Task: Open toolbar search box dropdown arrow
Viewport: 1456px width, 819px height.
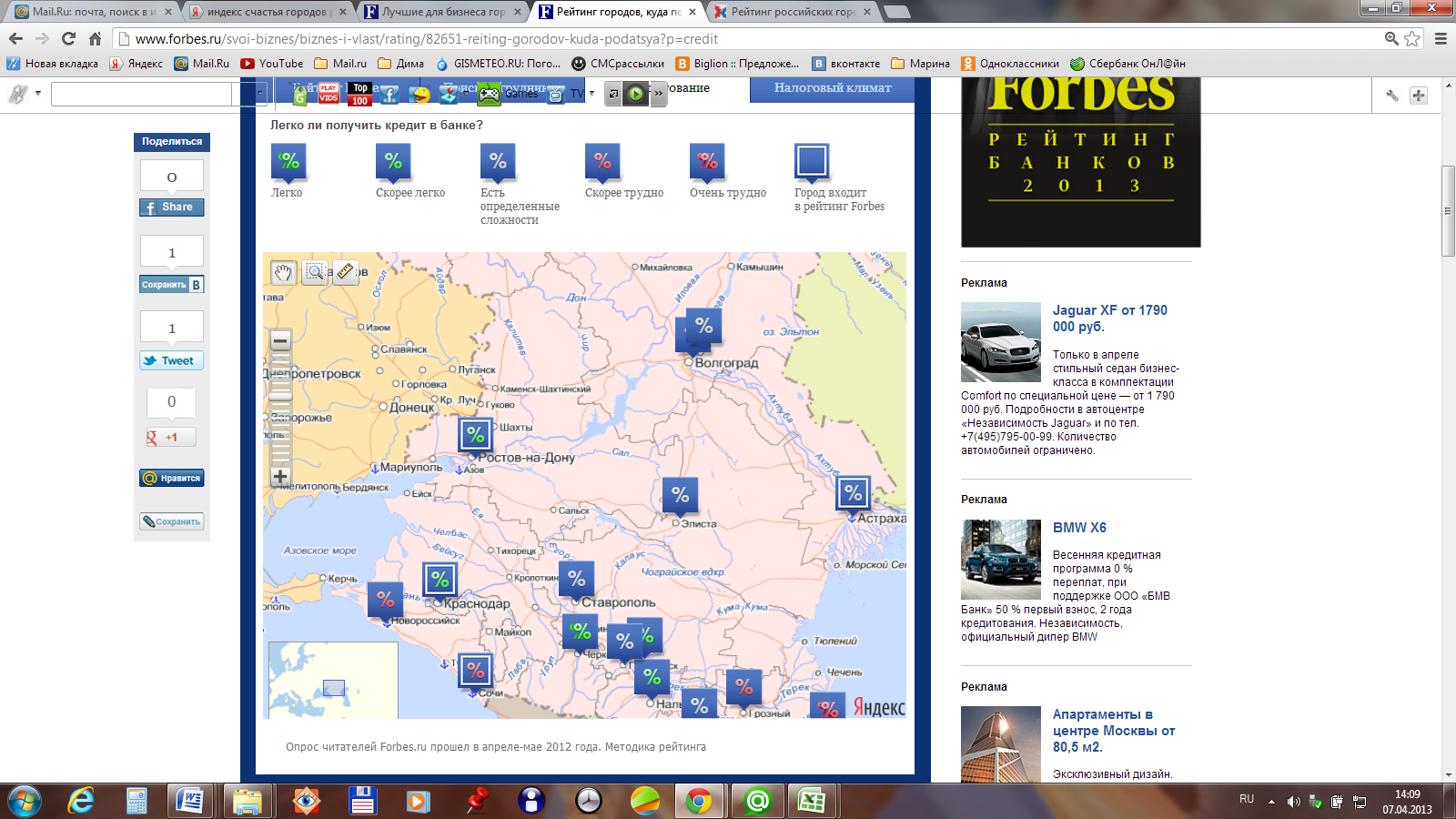Action: point(259,94)
